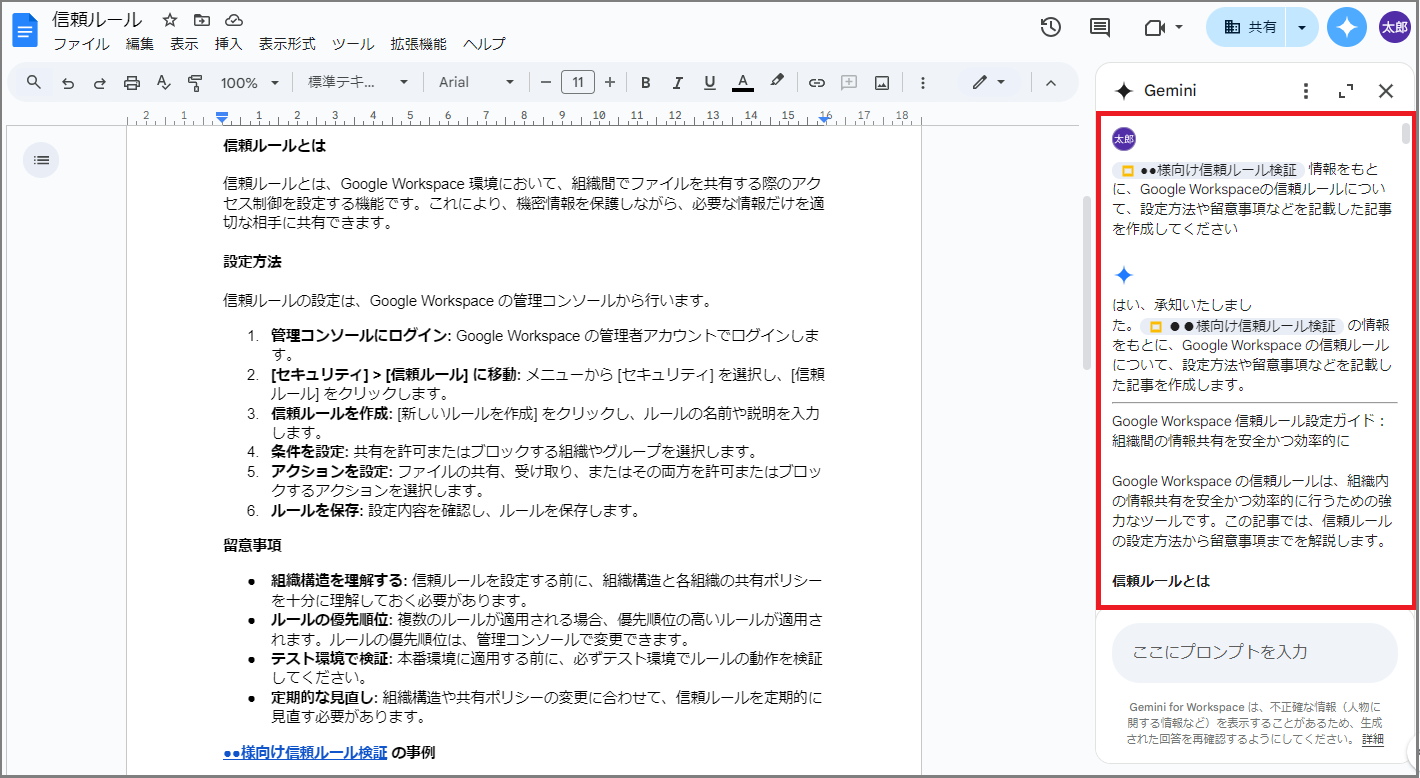1420x778 pixels.
Task: Star the document 信頼ルール
Action: click(170, 20)
